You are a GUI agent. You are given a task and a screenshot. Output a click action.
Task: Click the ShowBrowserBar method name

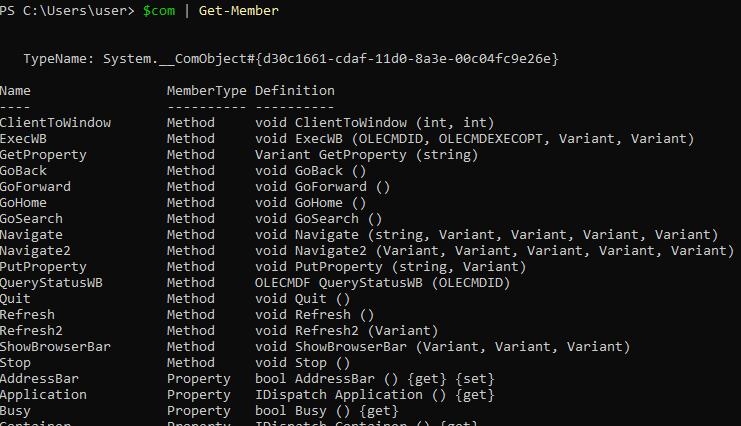pos(56,347)
